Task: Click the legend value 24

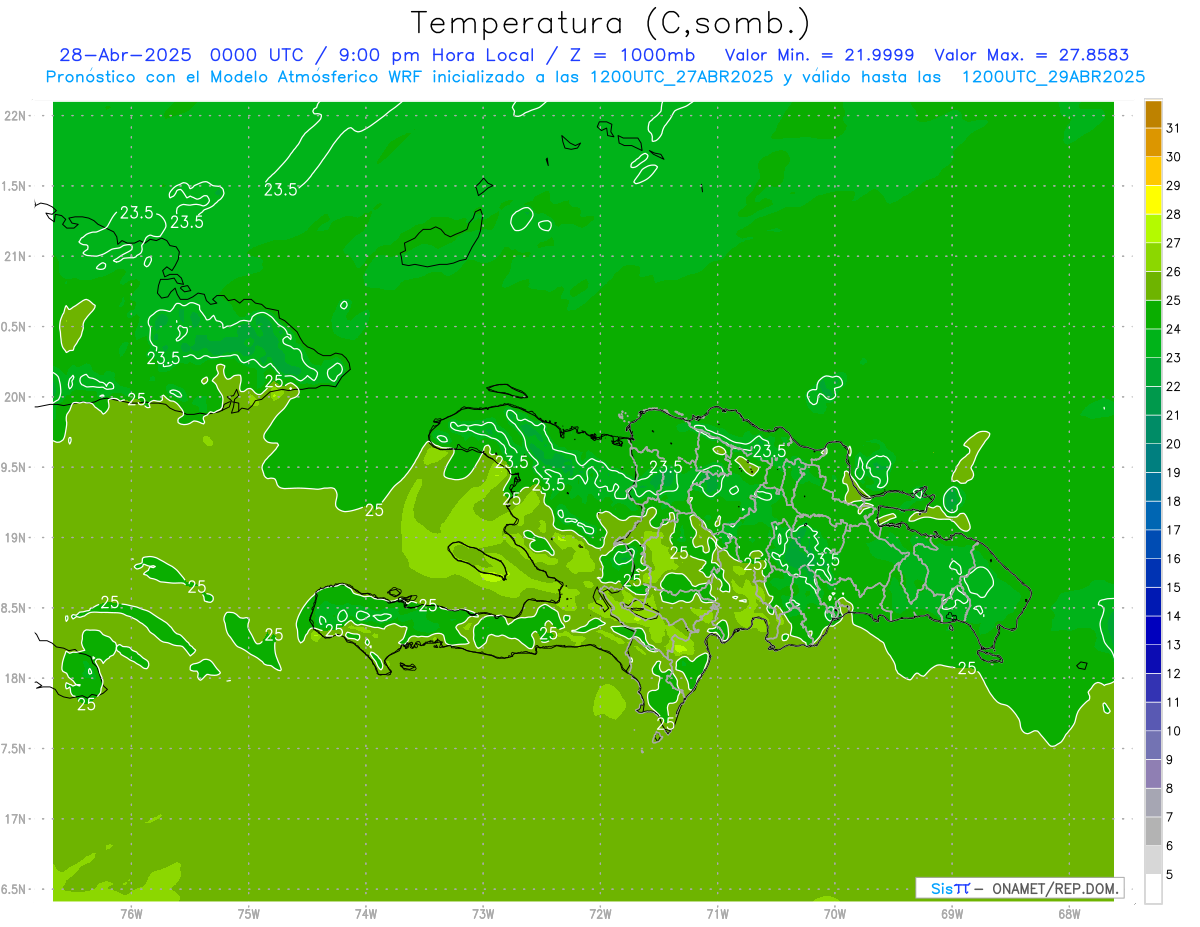Action: coord(1173,329)
